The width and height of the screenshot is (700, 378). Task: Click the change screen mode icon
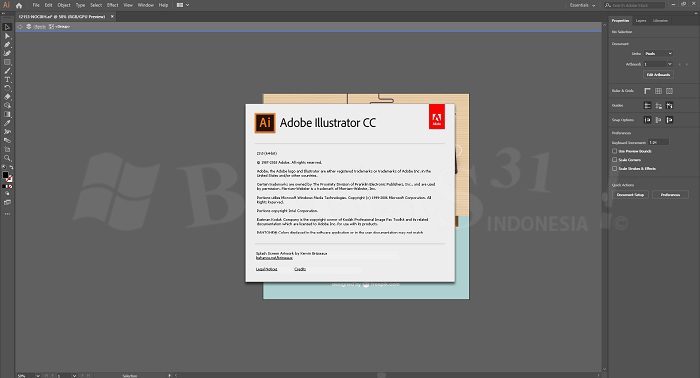[x=7, y=202]
